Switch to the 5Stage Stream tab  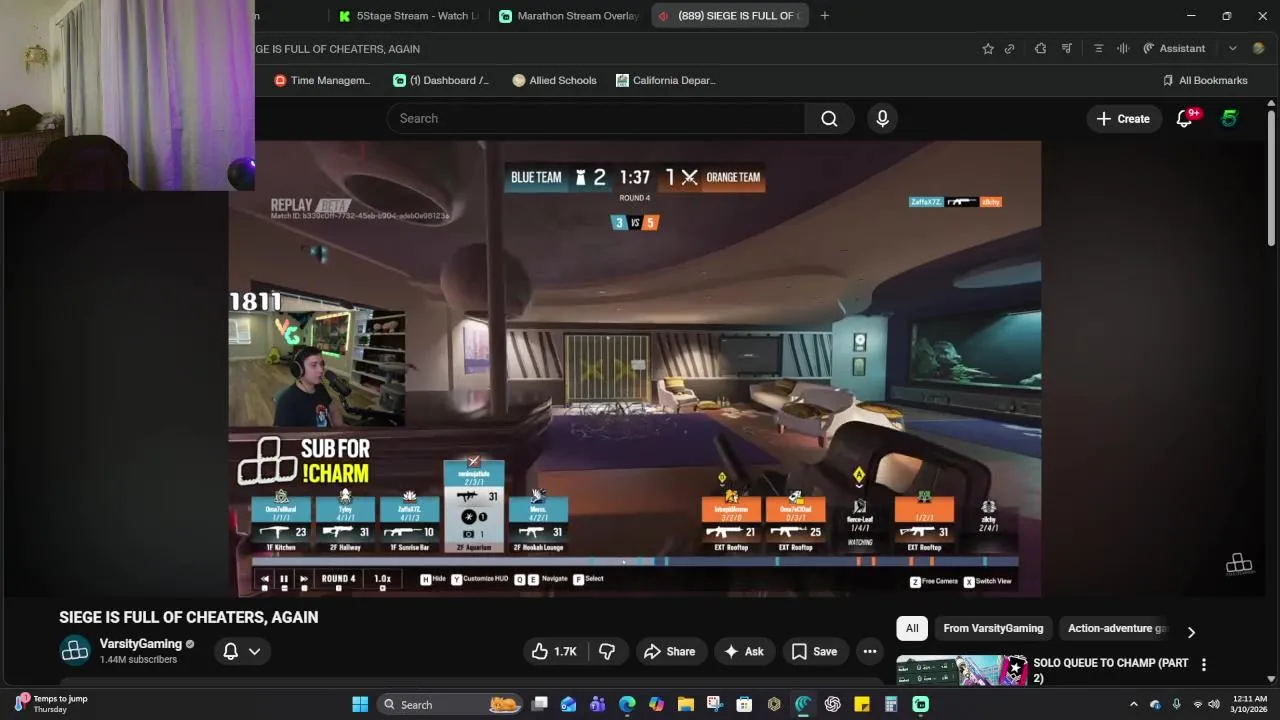[x=408, y=16]
